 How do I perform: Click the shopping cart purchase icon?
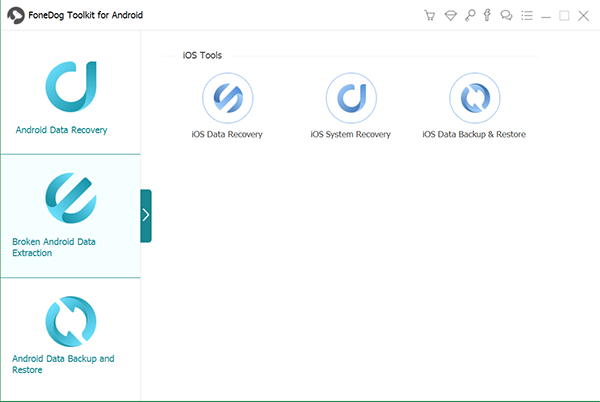click(429, 16)
